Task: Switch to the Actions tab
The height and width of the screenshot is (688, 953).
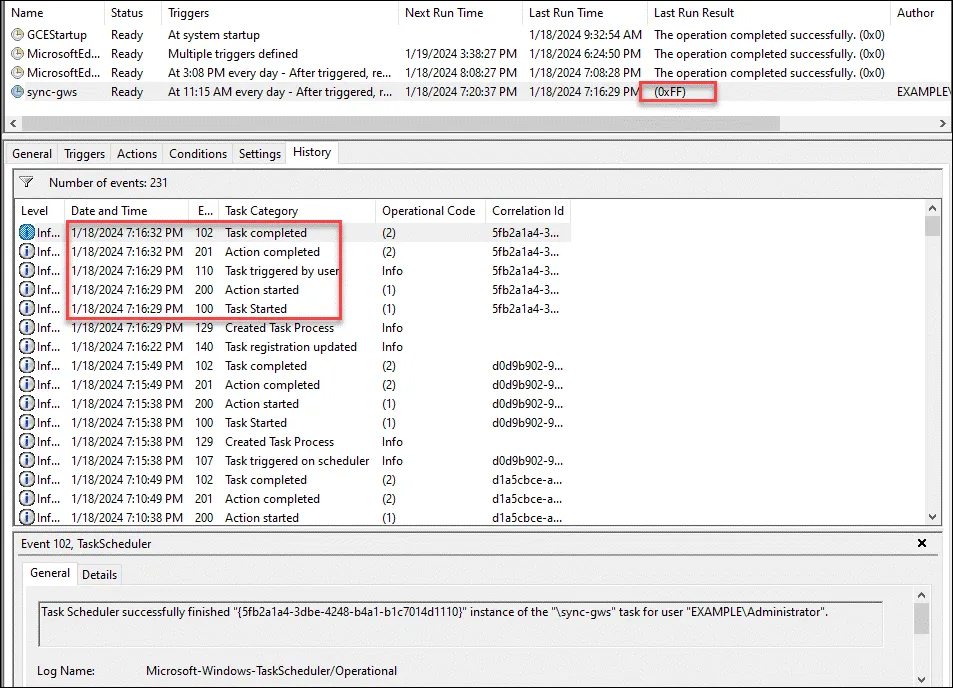Action: pyautogui.click(x=137, y=154)
